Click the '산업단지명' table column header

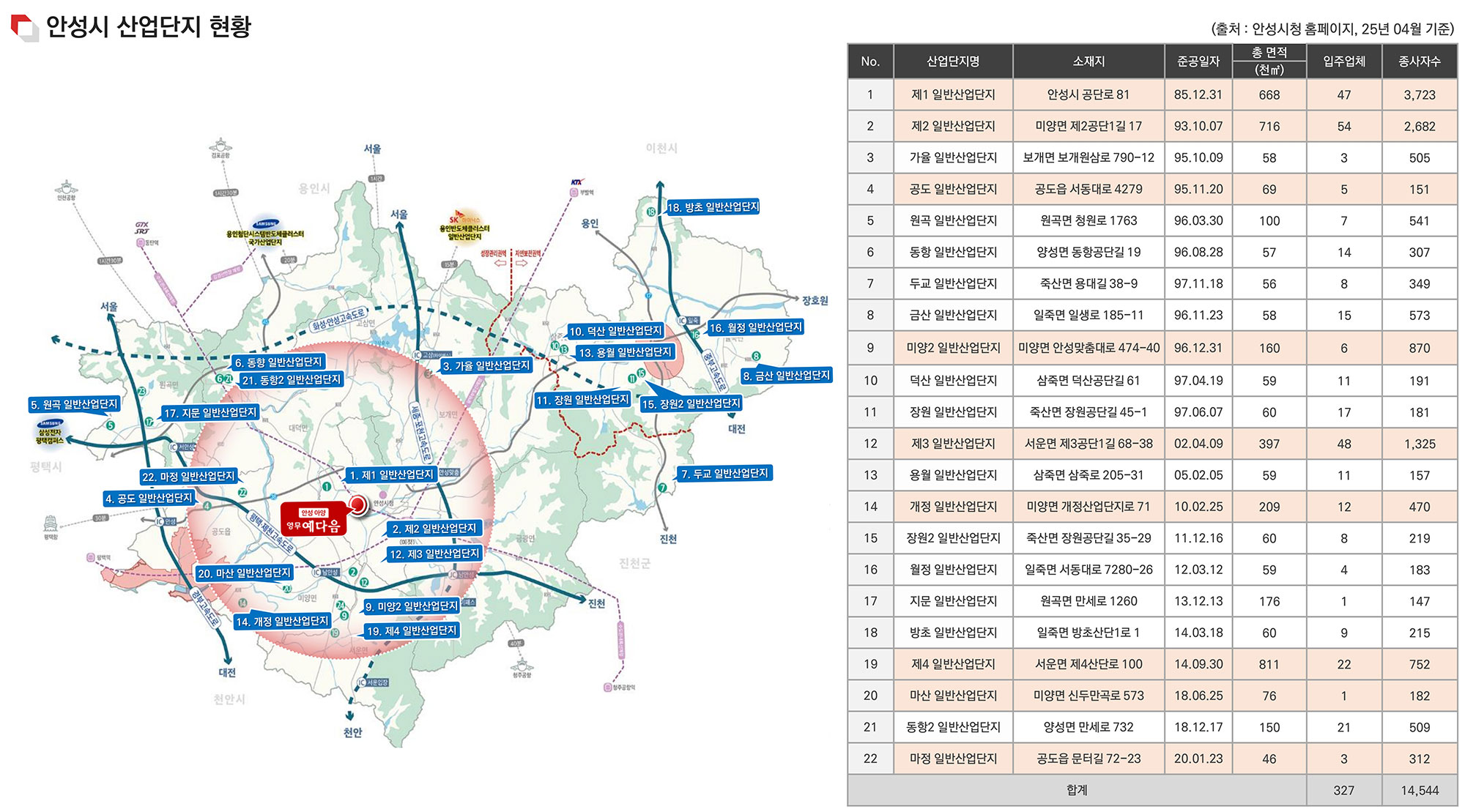coord(952,62)
